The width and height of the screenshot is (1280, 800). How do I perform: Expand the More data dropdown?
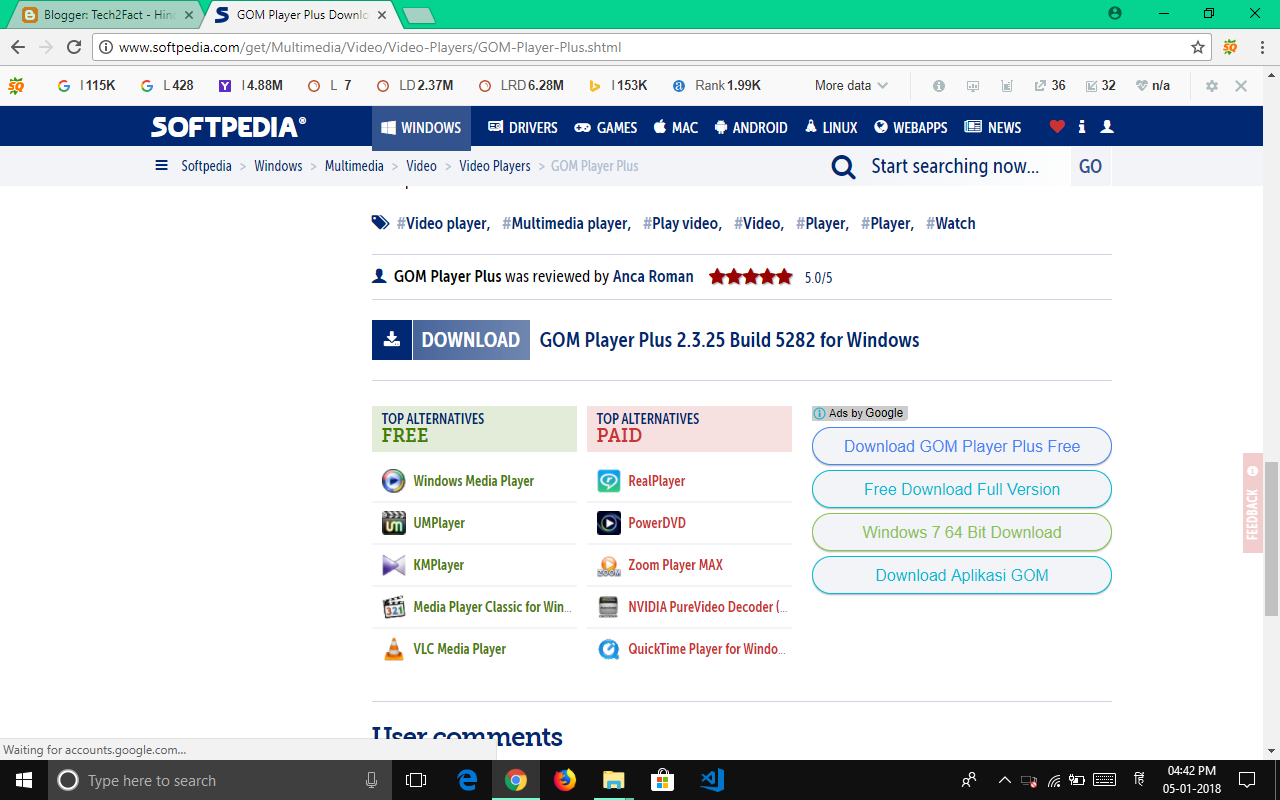click(x=851, y=86)
